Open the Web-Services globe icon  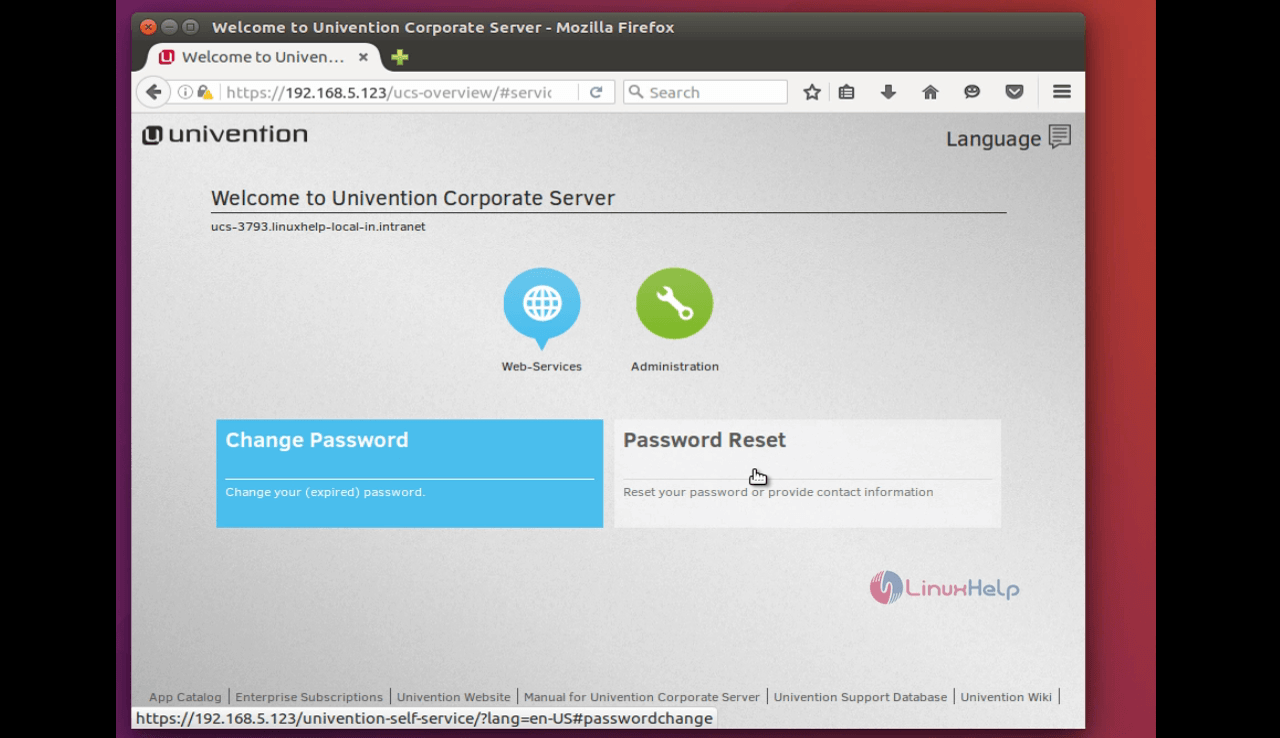[x=542, y=308]
